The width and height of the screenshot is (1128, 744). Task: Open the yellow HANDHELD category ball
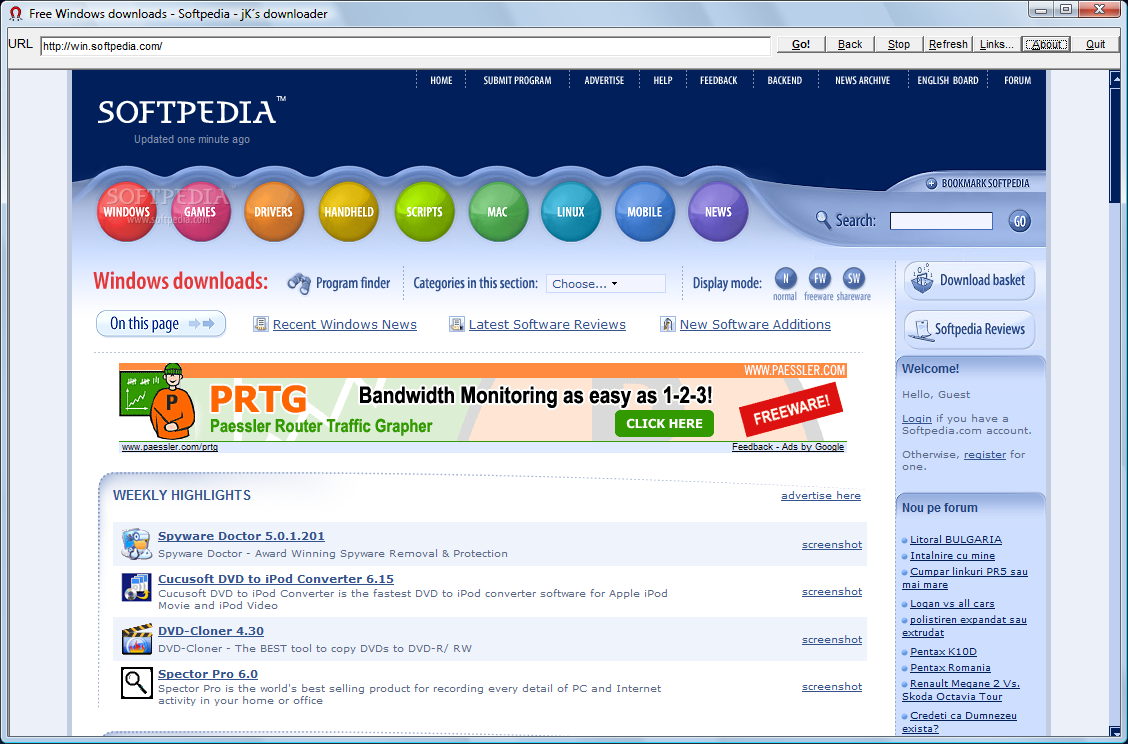pos(348,212)
